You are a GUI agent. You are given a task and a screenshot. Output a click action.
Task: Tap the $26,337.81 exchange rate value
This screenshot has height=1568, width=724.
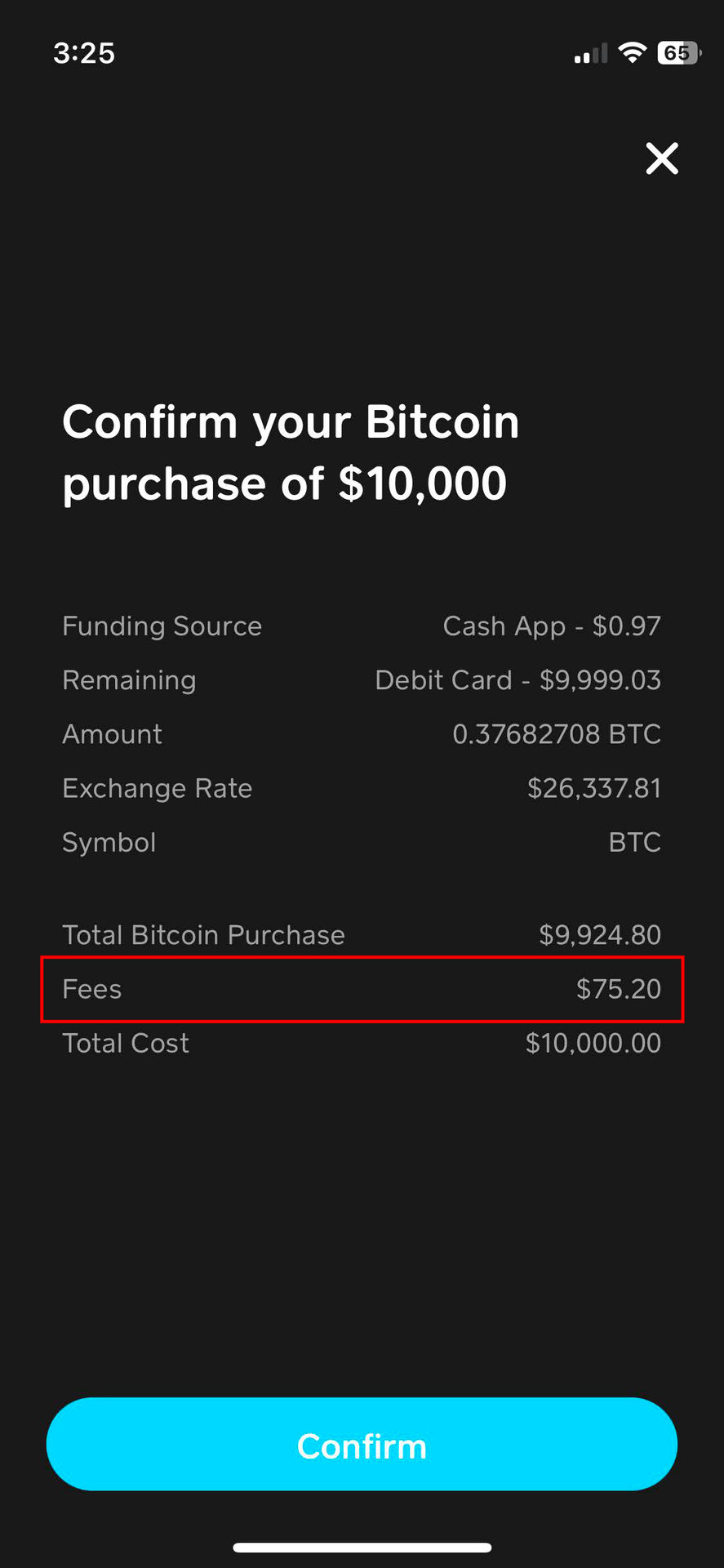pos(593,789)
